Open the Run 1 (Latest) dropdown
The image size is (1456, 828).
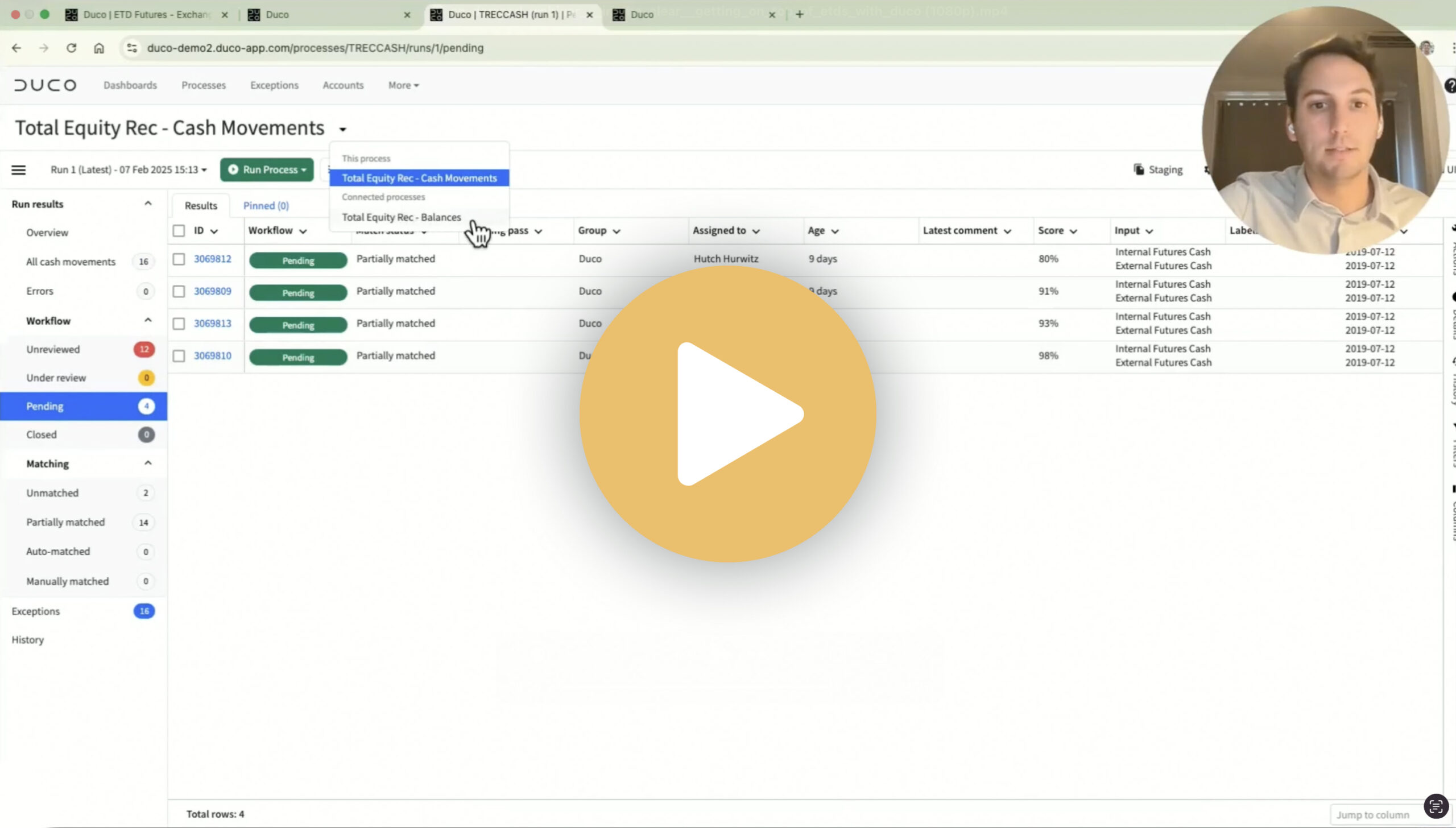tap(129, 169)
